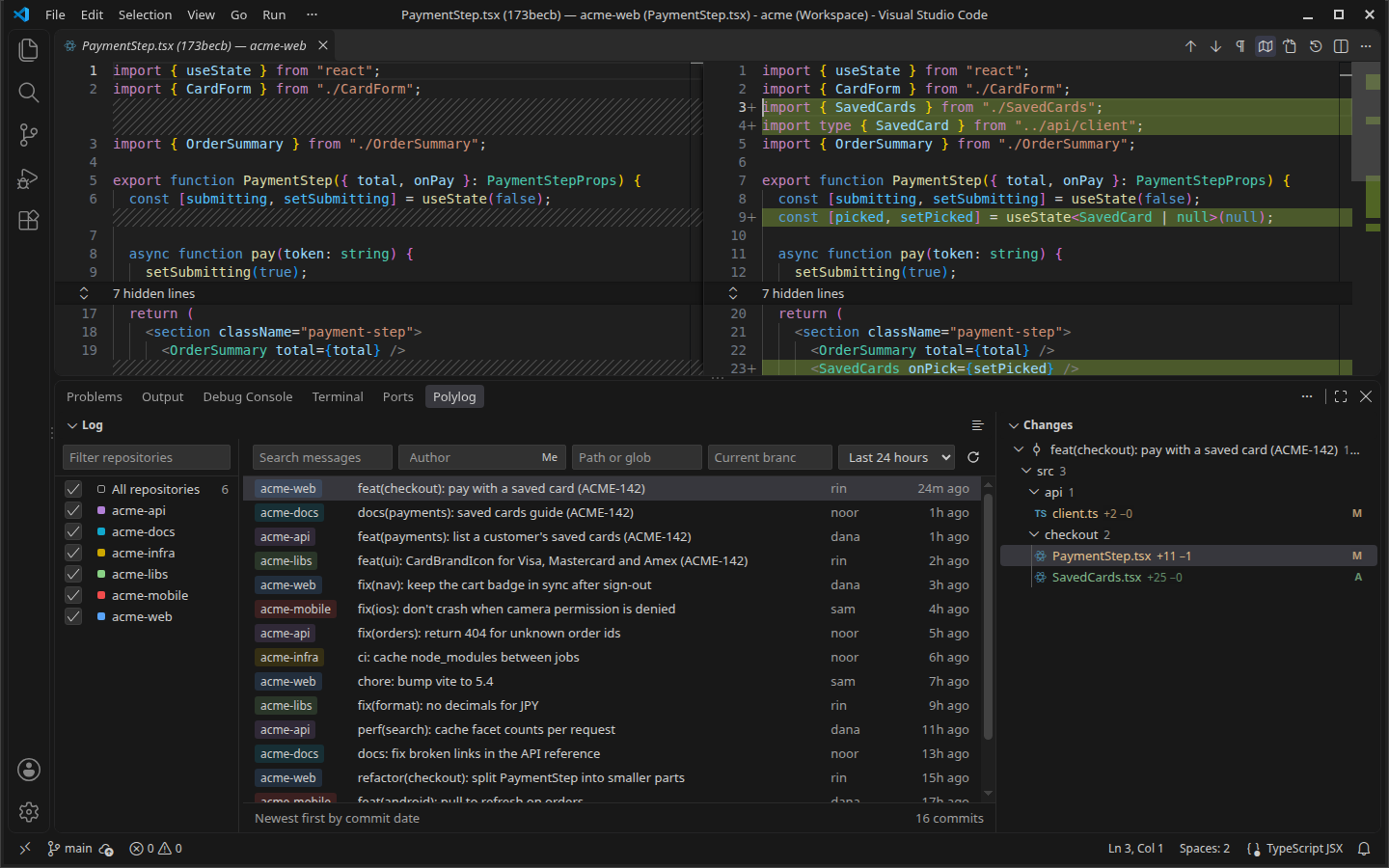Open the Search view in the activity bar
Image resolution: width=1389 pixels, height=868 pixels.
29,93
